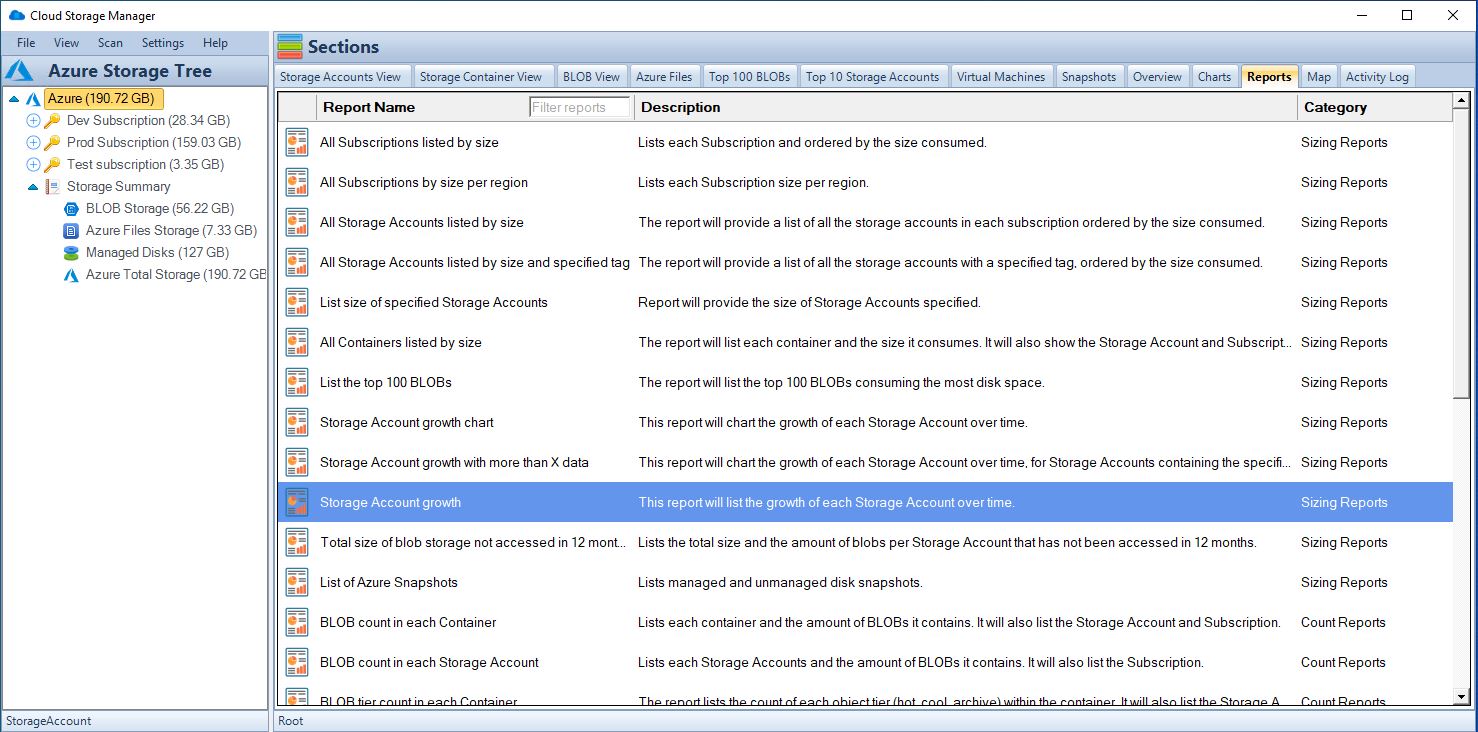Screen dimensions: 1478x732
Task: Open the Azure Files tab
Action: pos(664,77)
